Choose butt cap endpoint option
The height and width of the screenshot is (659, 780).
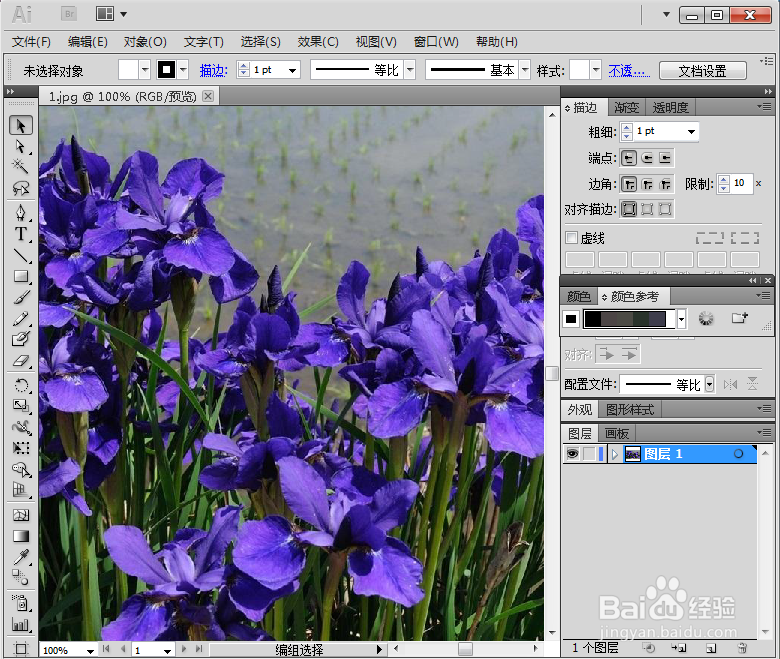tap(629, 158)
